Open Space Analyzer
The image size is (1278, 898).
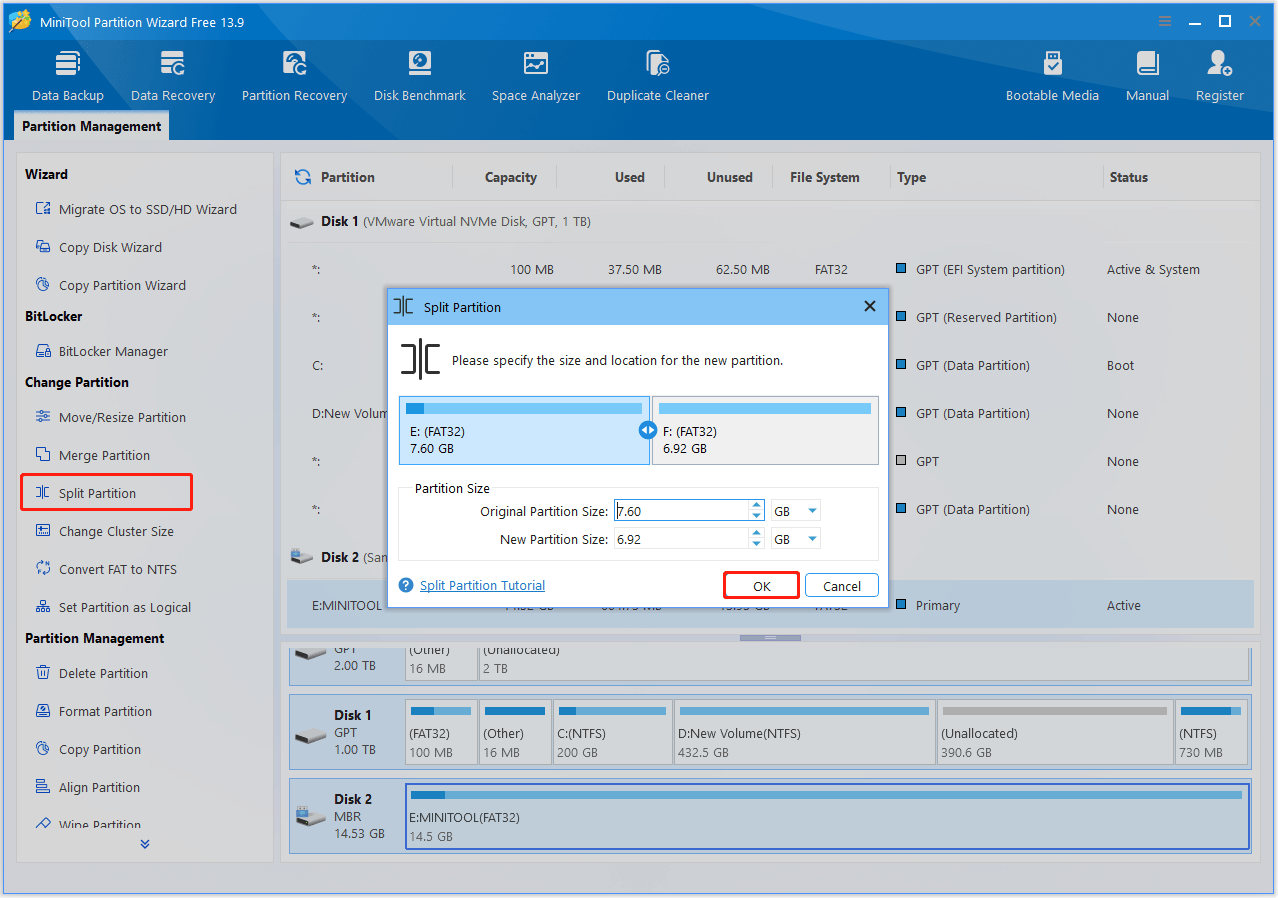coord(536,76)
